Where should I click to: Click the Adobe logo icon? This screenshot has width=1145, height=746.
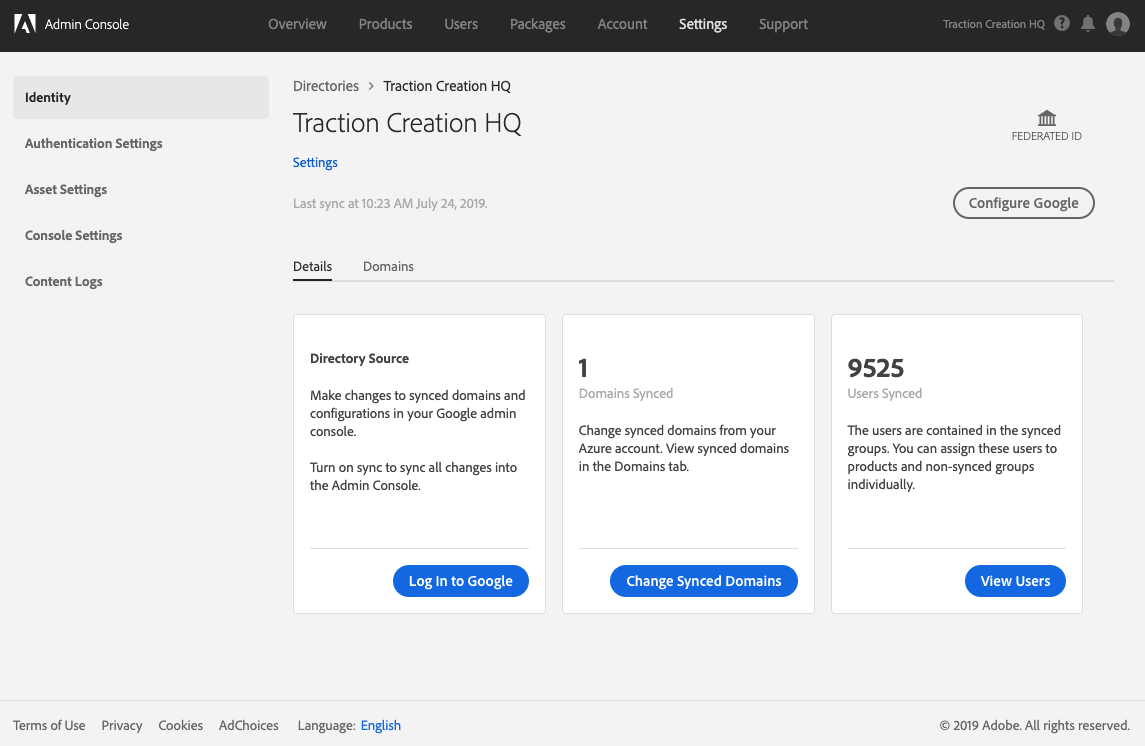[25, 24]
